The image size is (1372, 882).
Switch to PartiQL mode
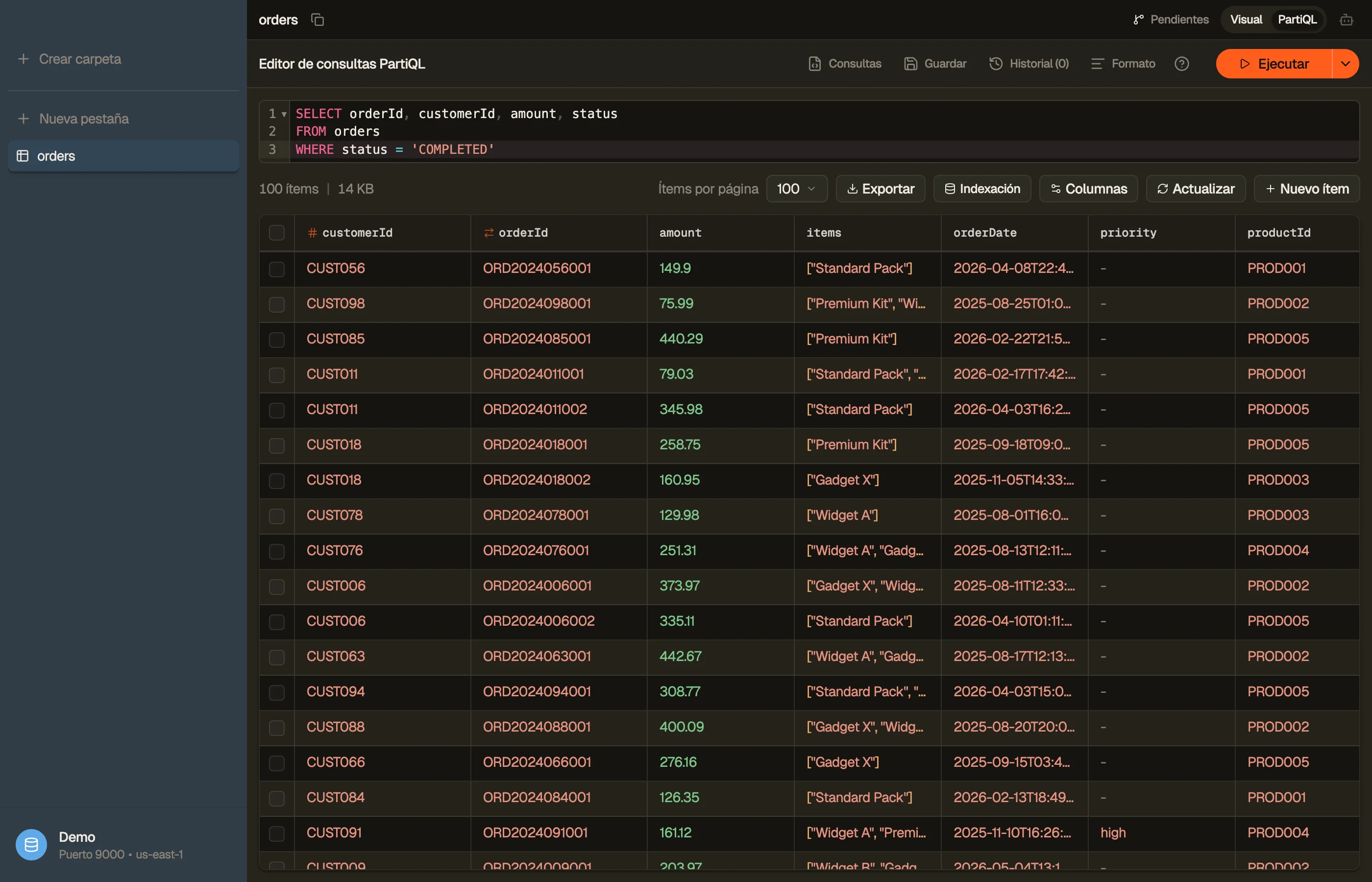click(1297, 20)
